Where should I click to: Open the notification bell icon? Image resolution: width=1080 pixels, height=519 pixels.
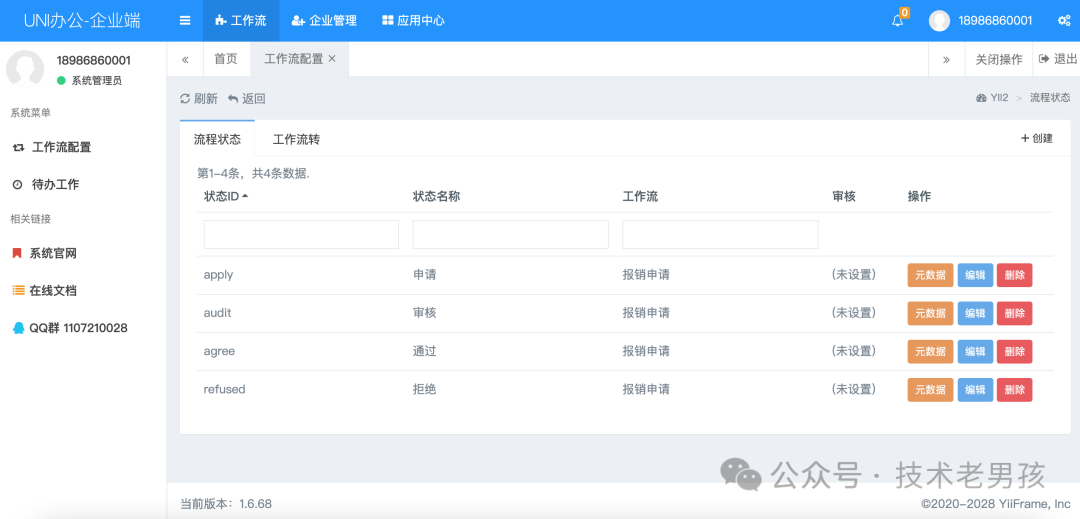point(898,20)
